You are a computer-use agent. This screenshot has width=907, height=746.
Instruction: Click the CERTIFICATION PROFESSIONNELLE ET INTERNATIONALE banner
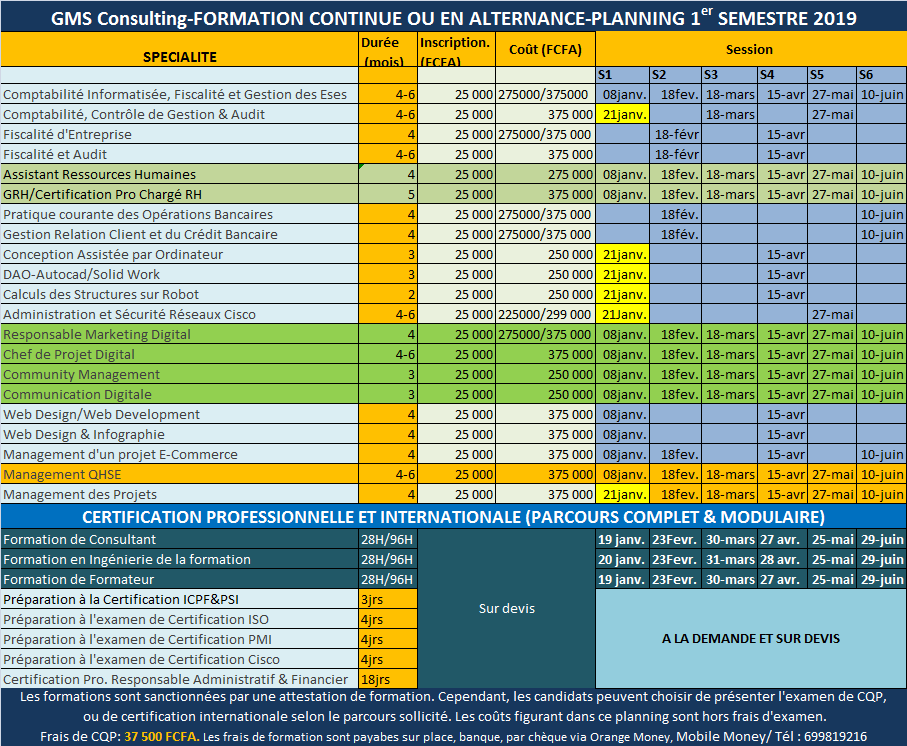(454, 517)
